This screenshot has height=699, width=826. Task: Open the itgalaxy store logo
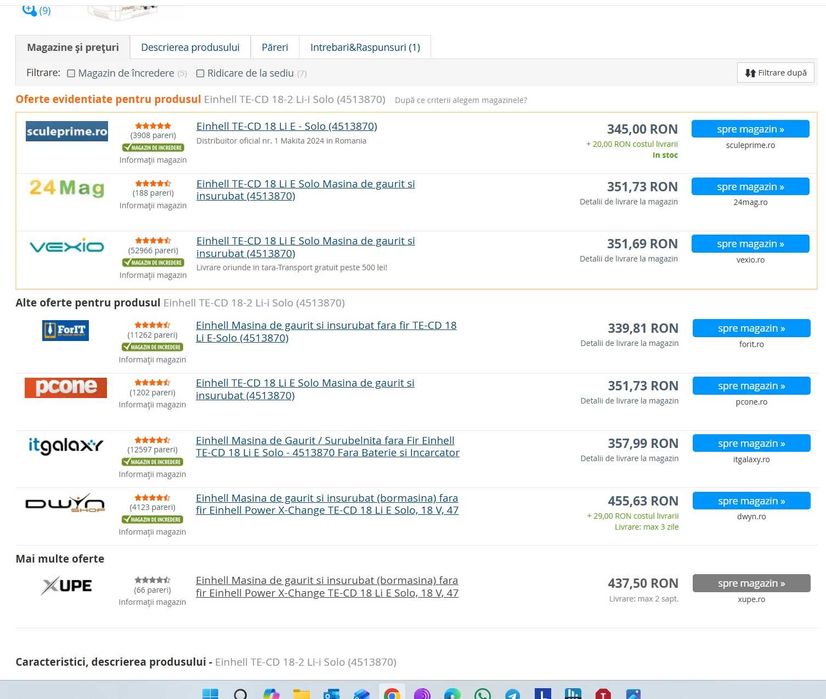click(66, 446)
